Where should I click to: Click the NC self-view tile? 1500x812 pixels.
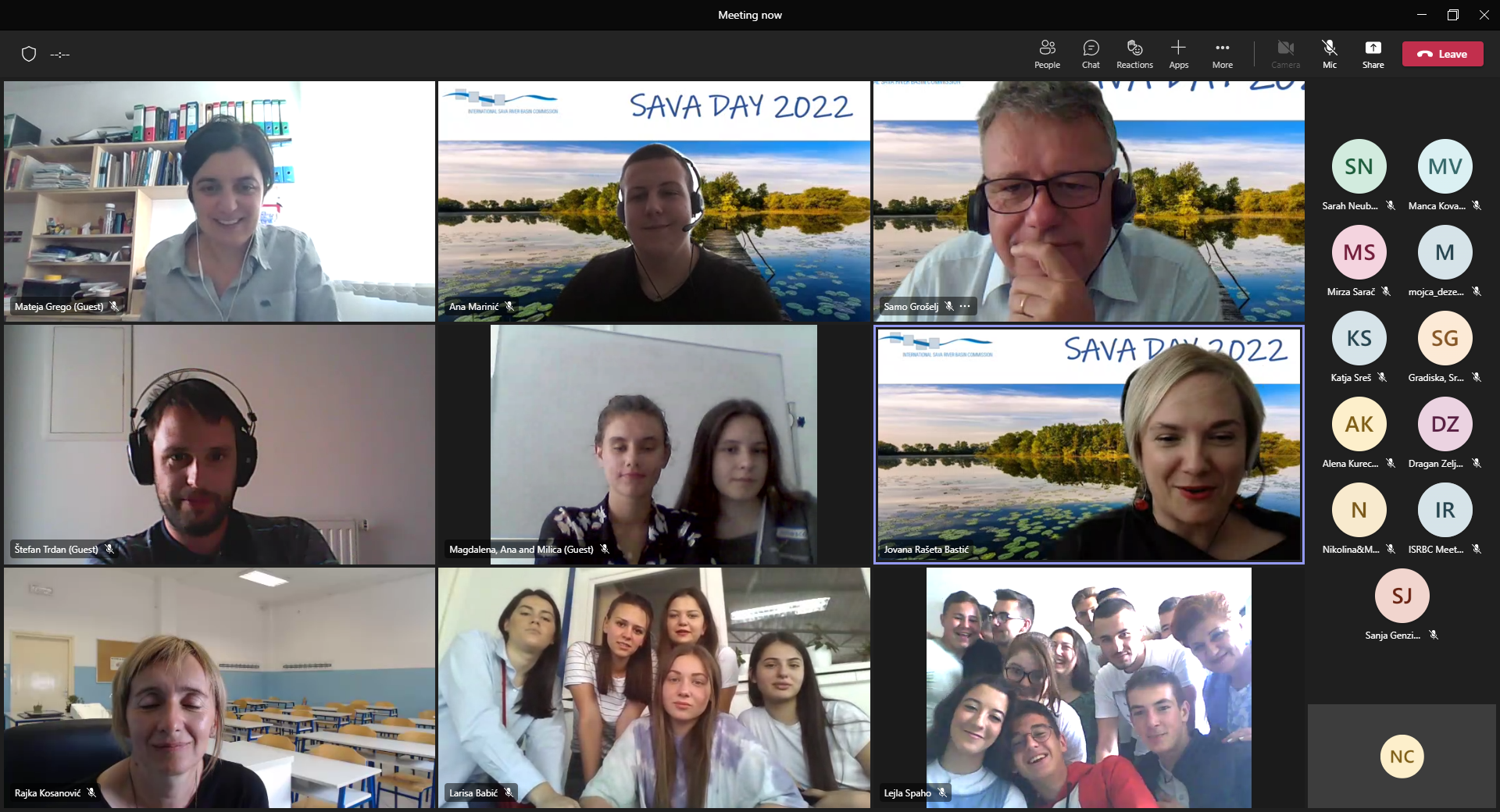pyautogui.click(x=1402, y=756)
